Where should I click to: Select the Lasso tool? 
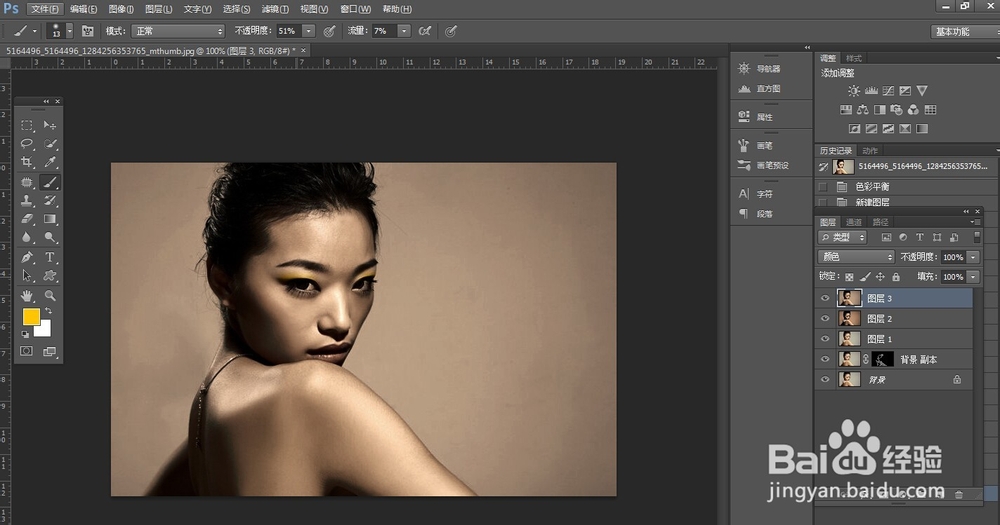tap(28, 144)
